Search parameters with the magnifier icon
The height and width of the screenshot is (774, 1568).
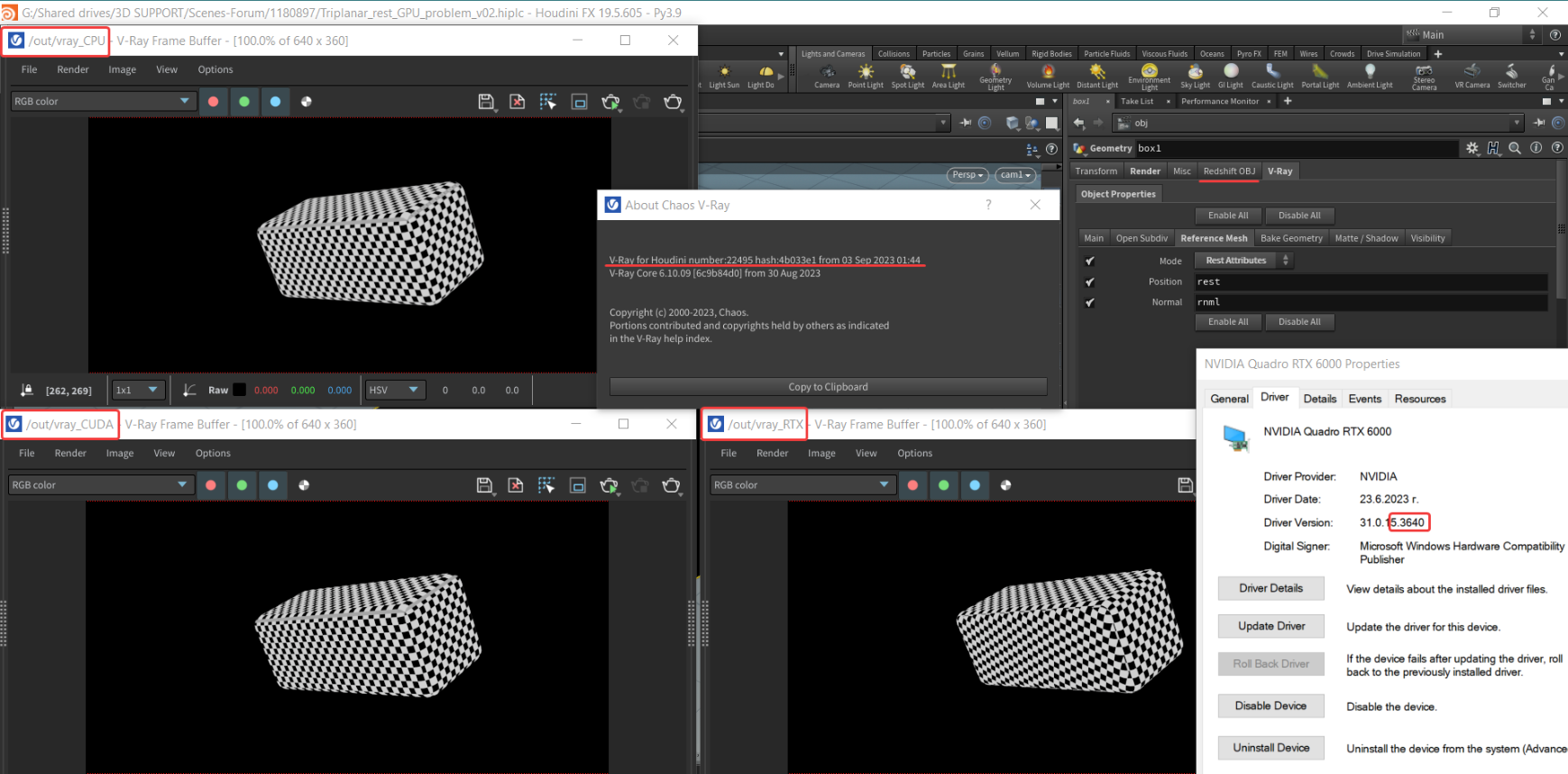(1515, 148)
